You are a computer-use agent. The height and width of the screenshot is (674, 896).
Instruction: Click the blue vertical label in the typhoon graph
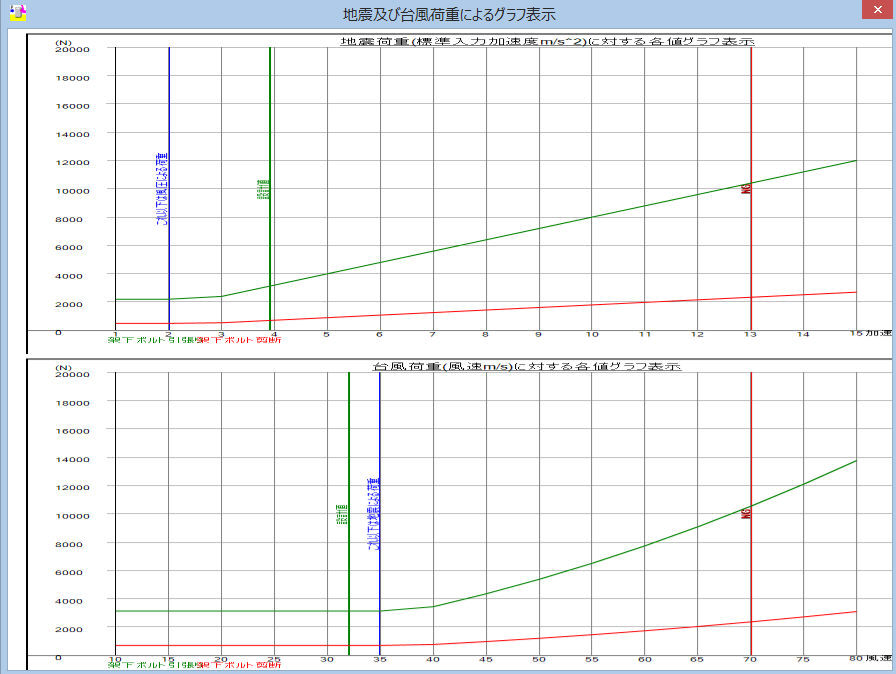[374, 514]
